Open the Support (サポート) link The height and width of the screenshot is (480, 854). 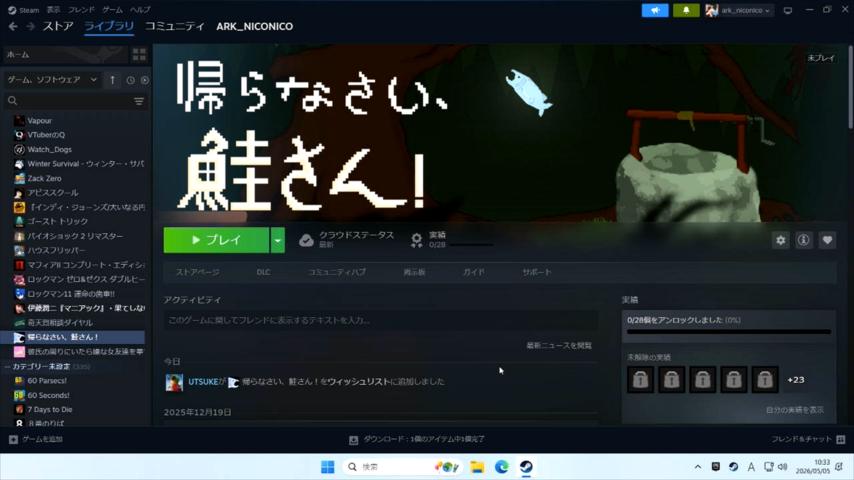537,272
